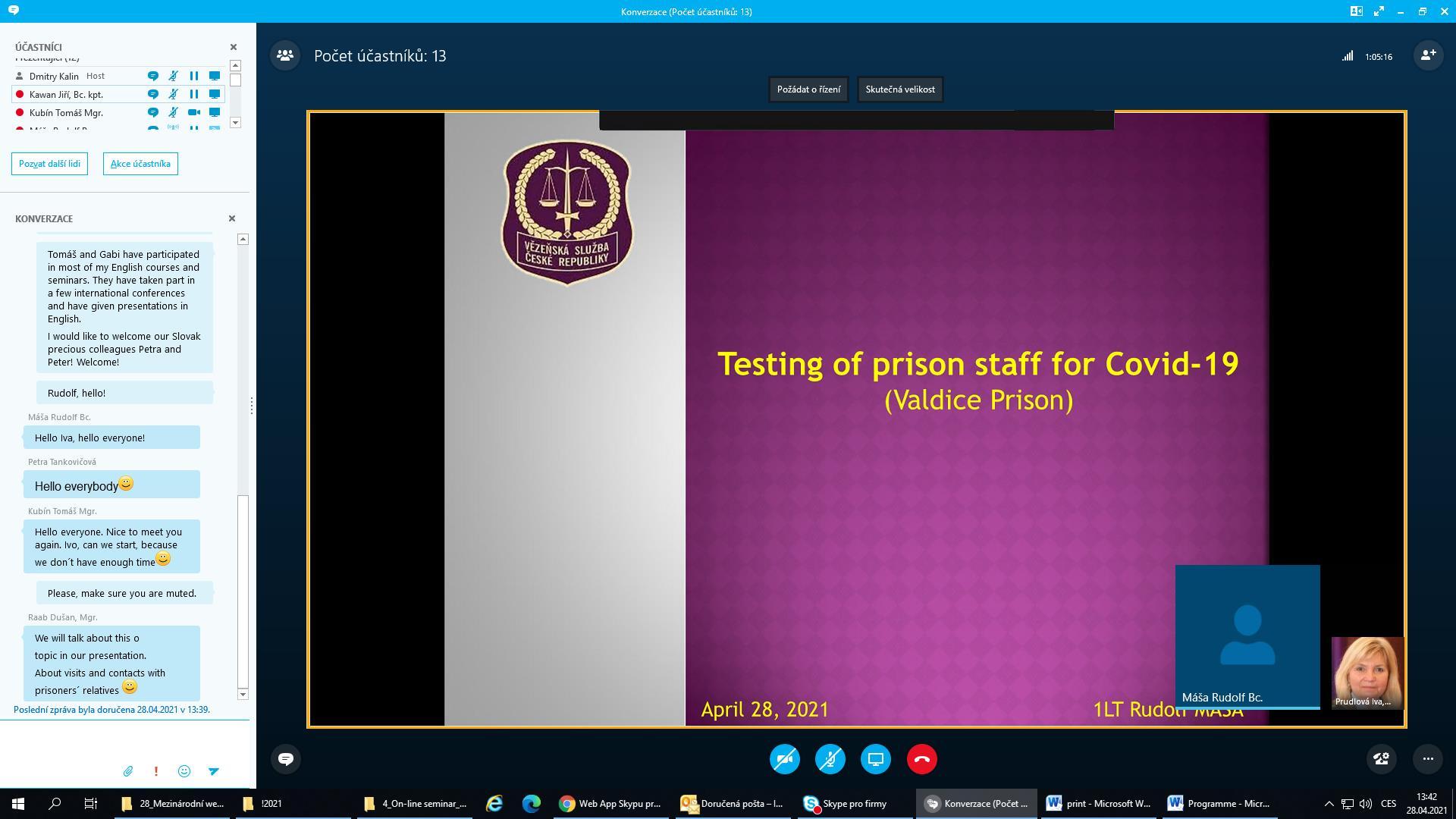Open the share screen content button
Screen dimensions: 1456x819
click(876, 759)
